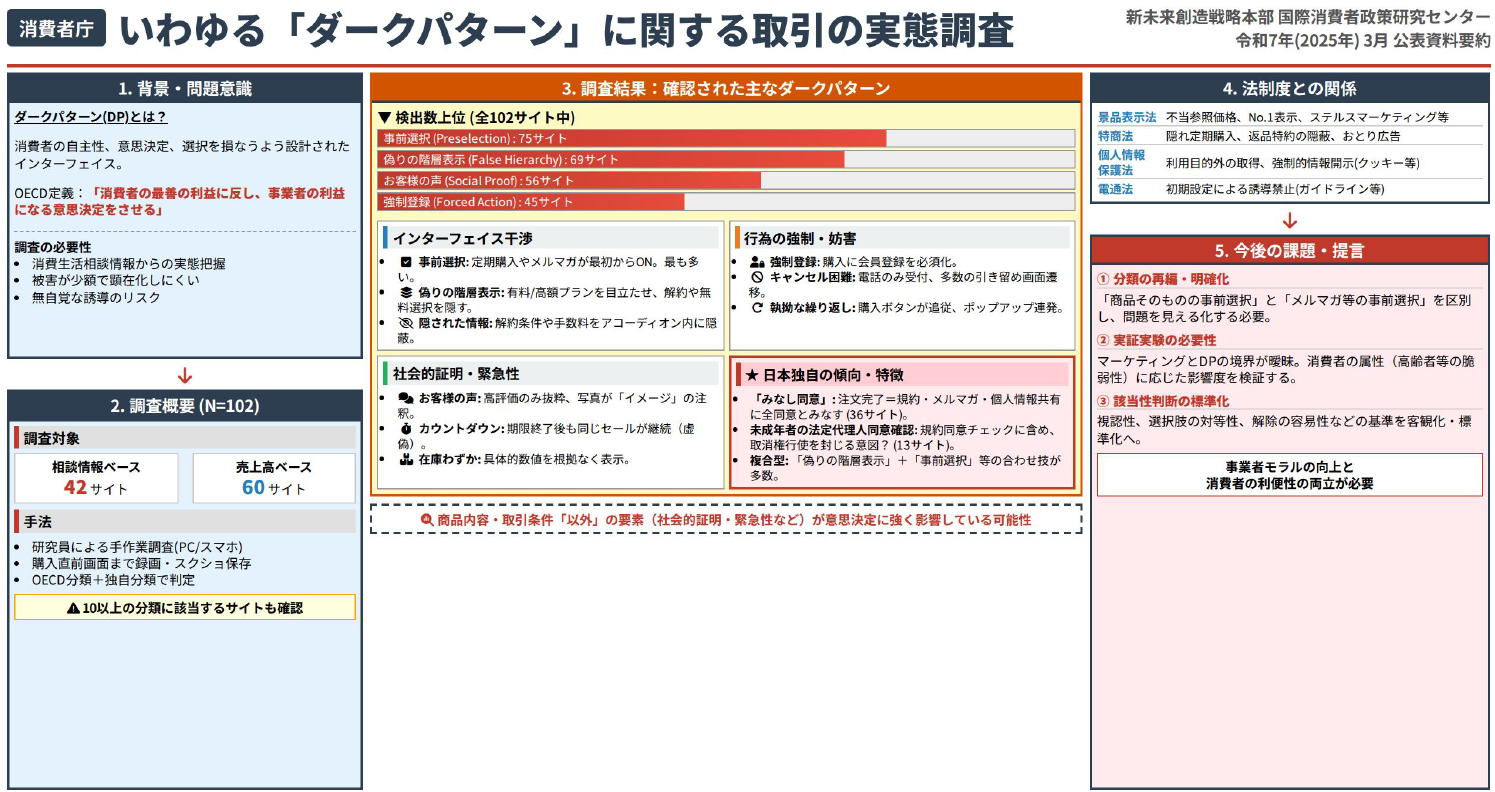Click the 事前選択 (Preselection) 75サイト bar

click(631, 138)
